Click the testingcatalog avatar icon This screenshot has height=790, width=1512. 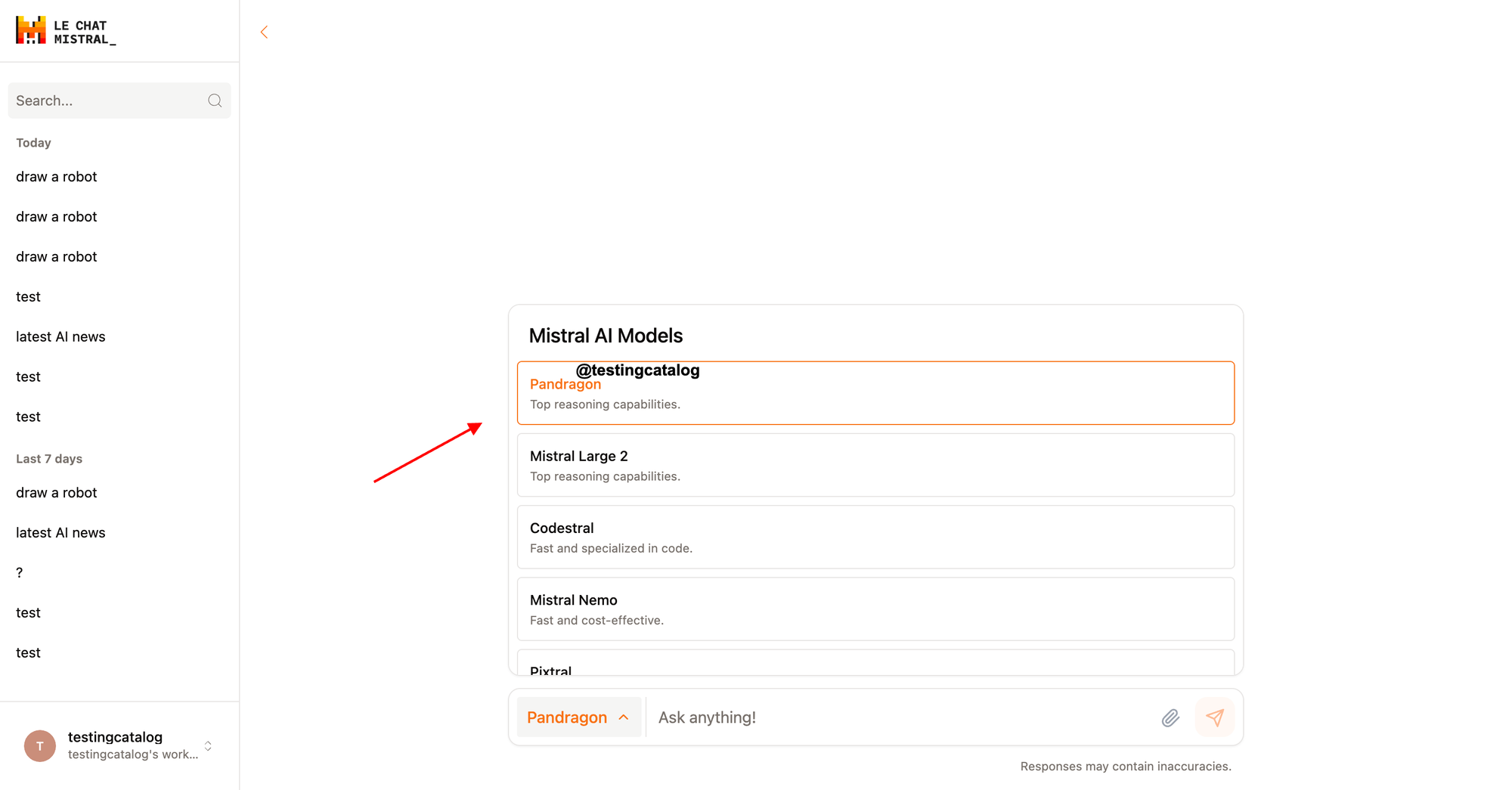tap(40, 745)
